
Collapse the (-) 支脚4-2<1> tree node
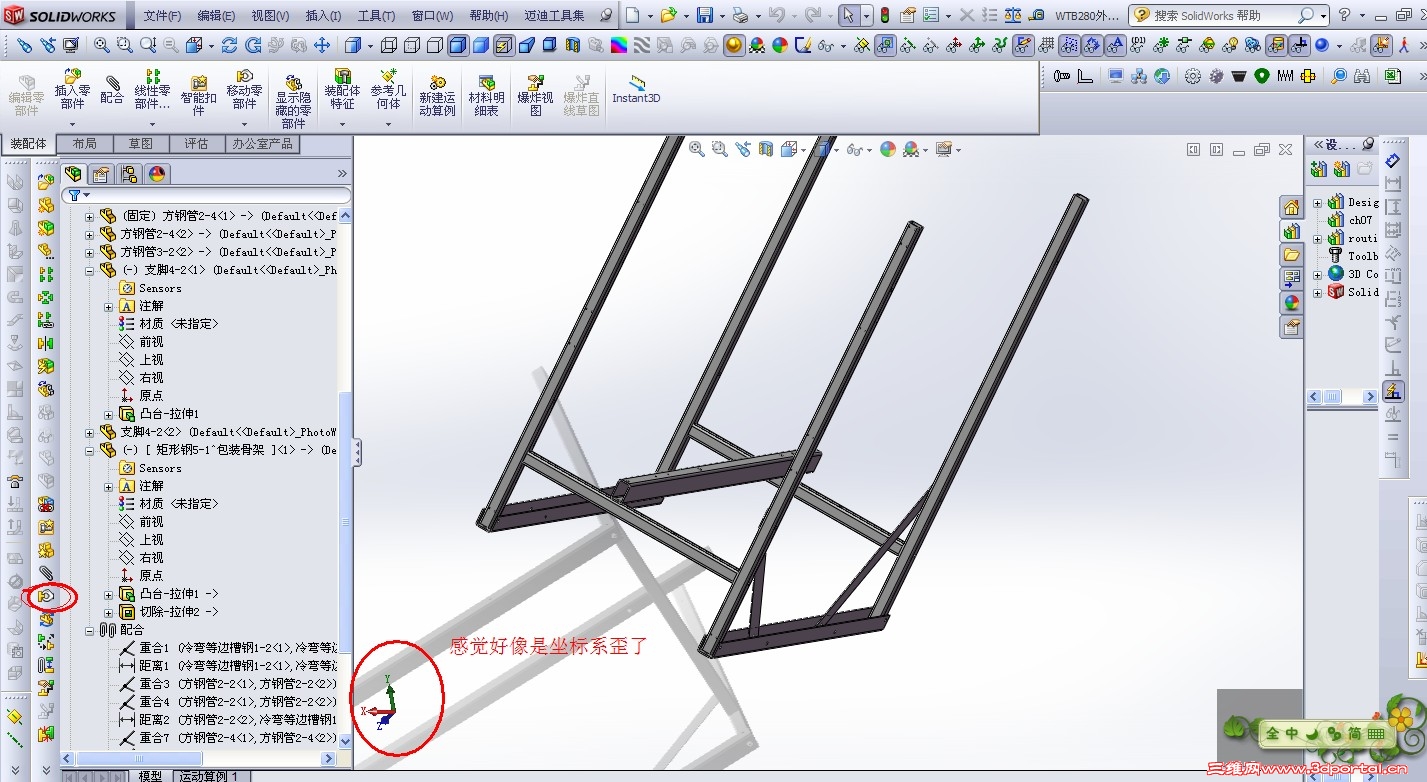tap(89, 270)
